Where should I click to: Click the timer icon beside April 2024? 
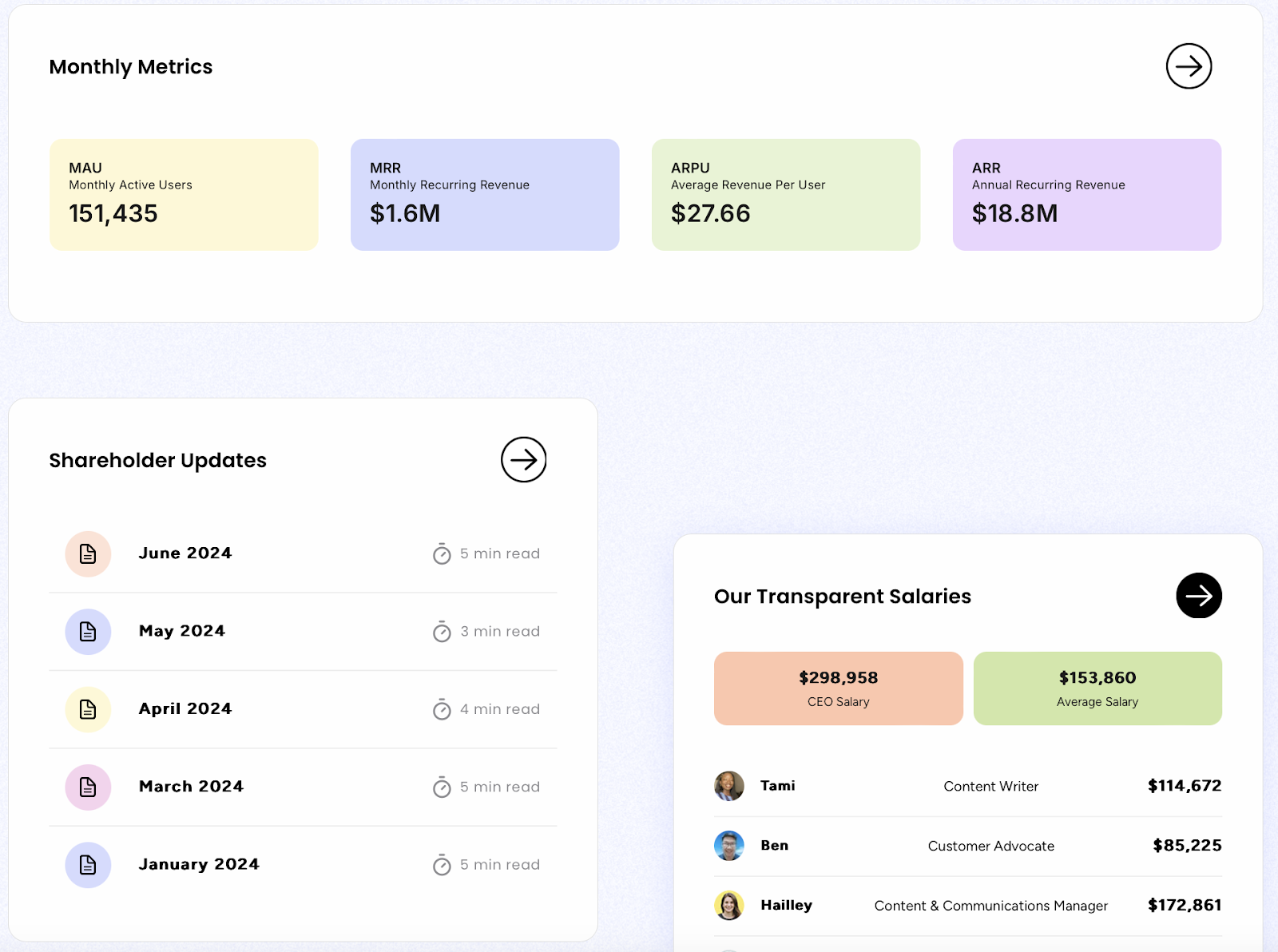coord(442,709)
